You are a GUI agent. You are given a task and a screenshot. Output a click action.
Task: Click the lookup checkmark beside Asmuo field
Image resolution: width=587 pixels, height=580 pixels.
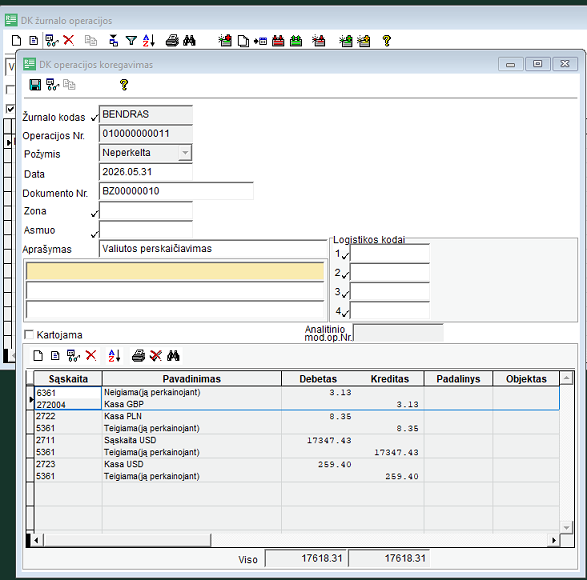click(x=94, y=234)
